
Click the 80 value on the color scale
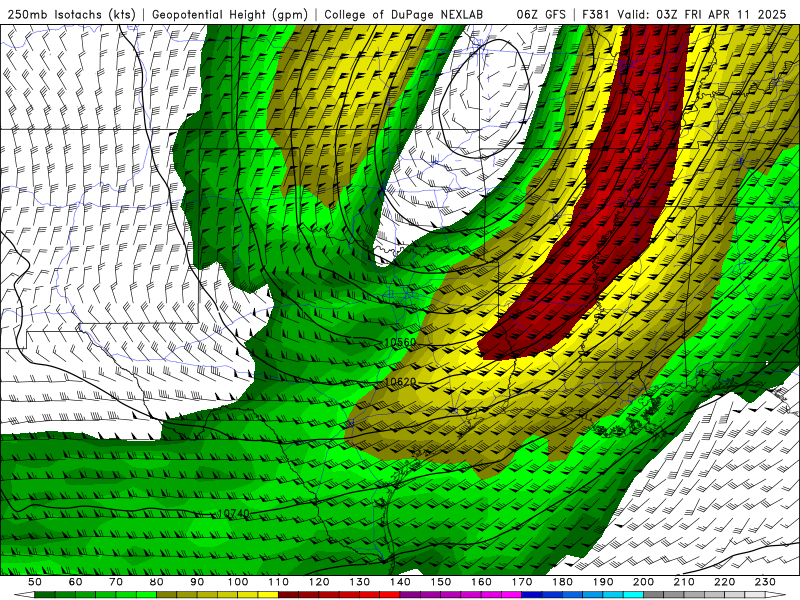click(157, 582)
